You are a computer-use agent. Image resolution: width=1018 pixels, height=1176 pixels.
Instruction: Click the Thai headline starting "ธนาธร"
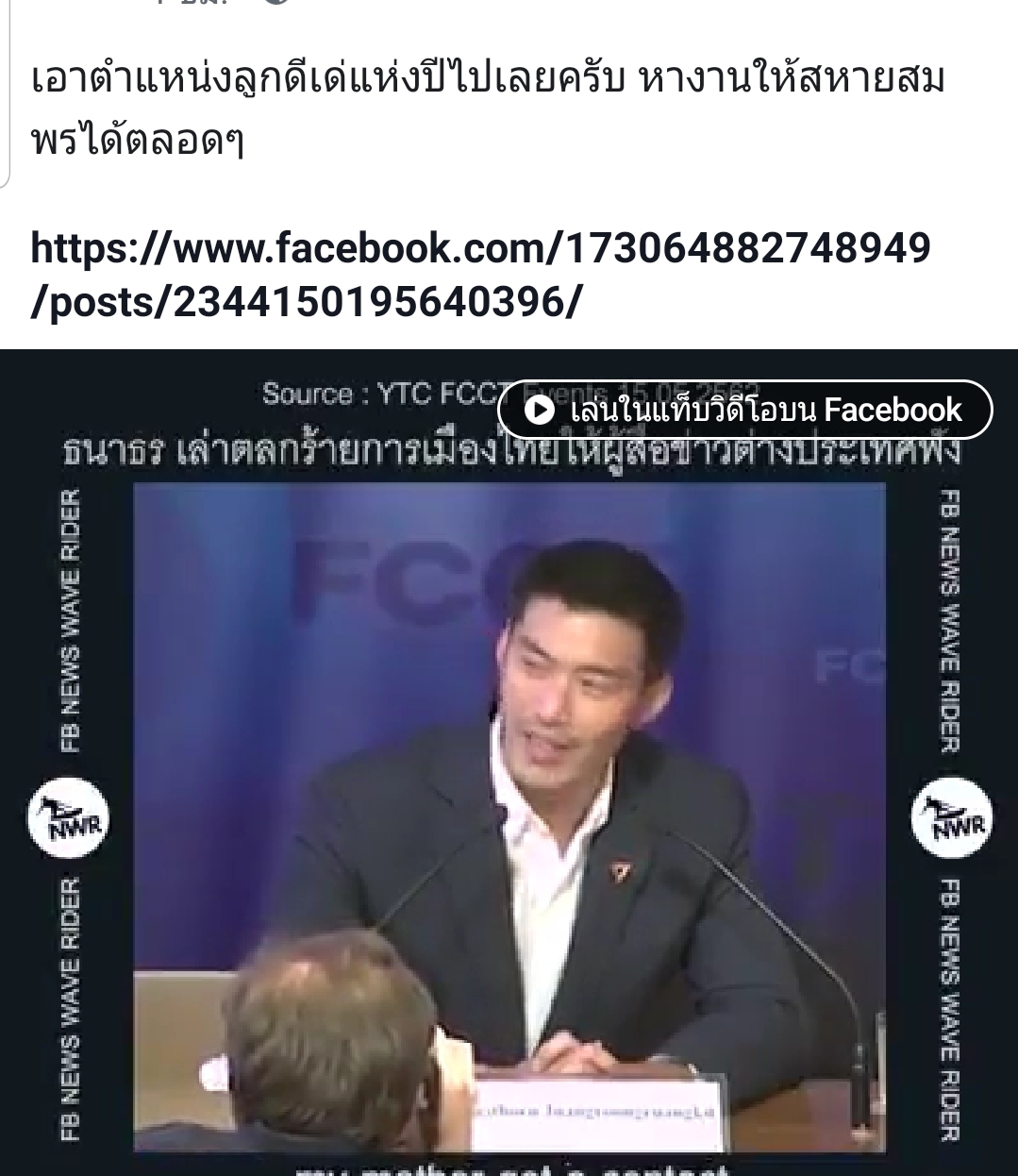click(x=512, y=451)
